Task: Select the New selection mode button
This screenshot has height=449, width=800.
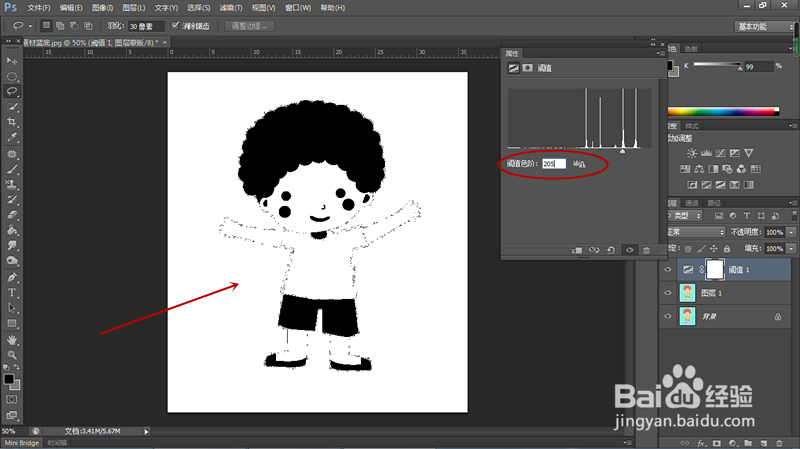Action: [x=46, y=26]
